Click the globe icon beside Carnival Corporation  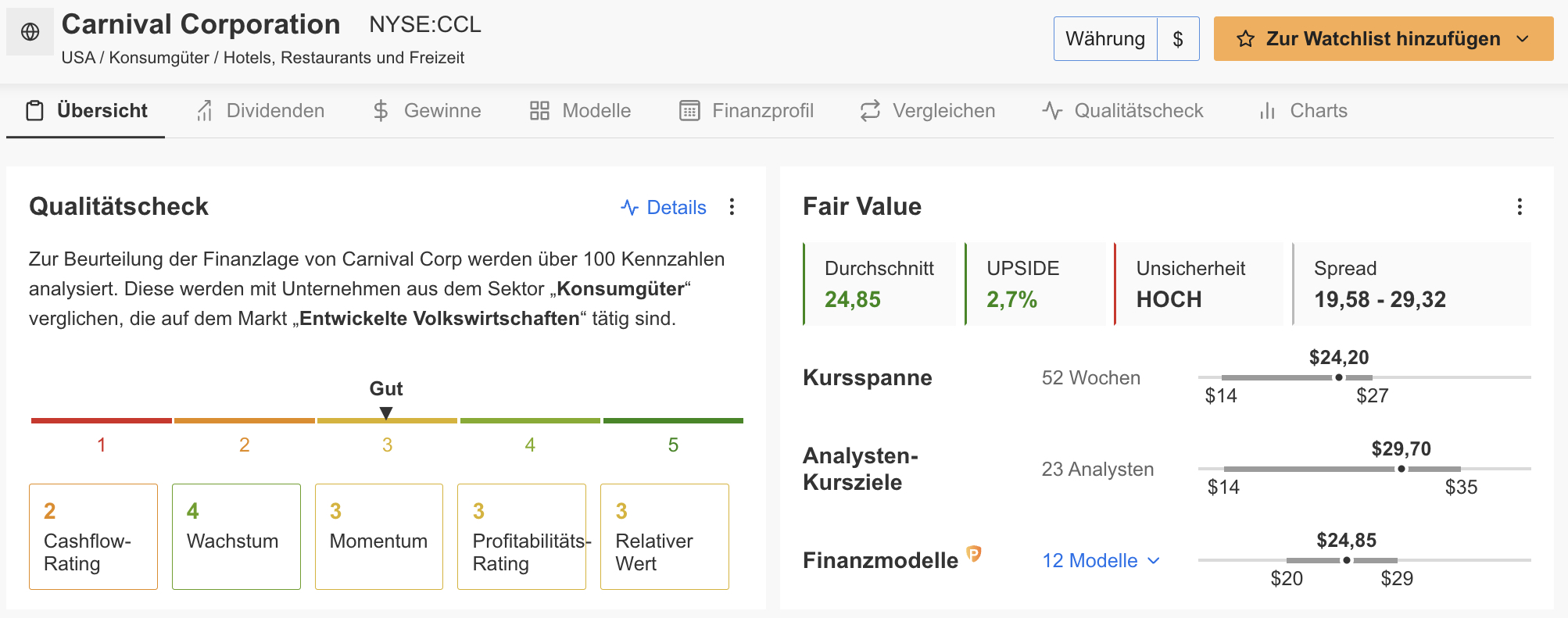[x=30, y=32]
